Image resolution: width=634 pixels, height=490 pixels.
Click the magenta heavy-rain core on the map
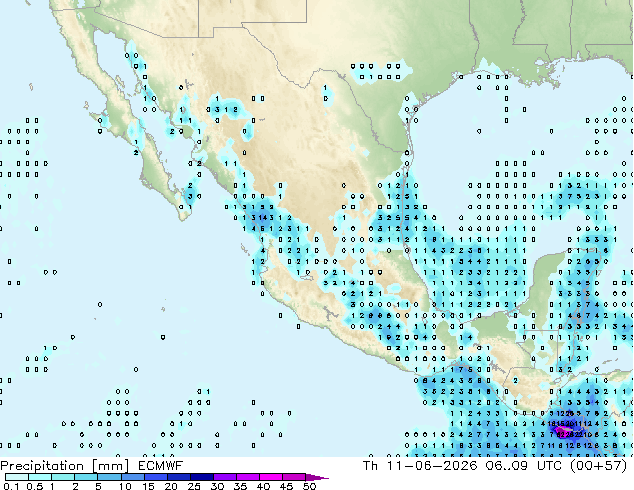(x=563, y=433)
